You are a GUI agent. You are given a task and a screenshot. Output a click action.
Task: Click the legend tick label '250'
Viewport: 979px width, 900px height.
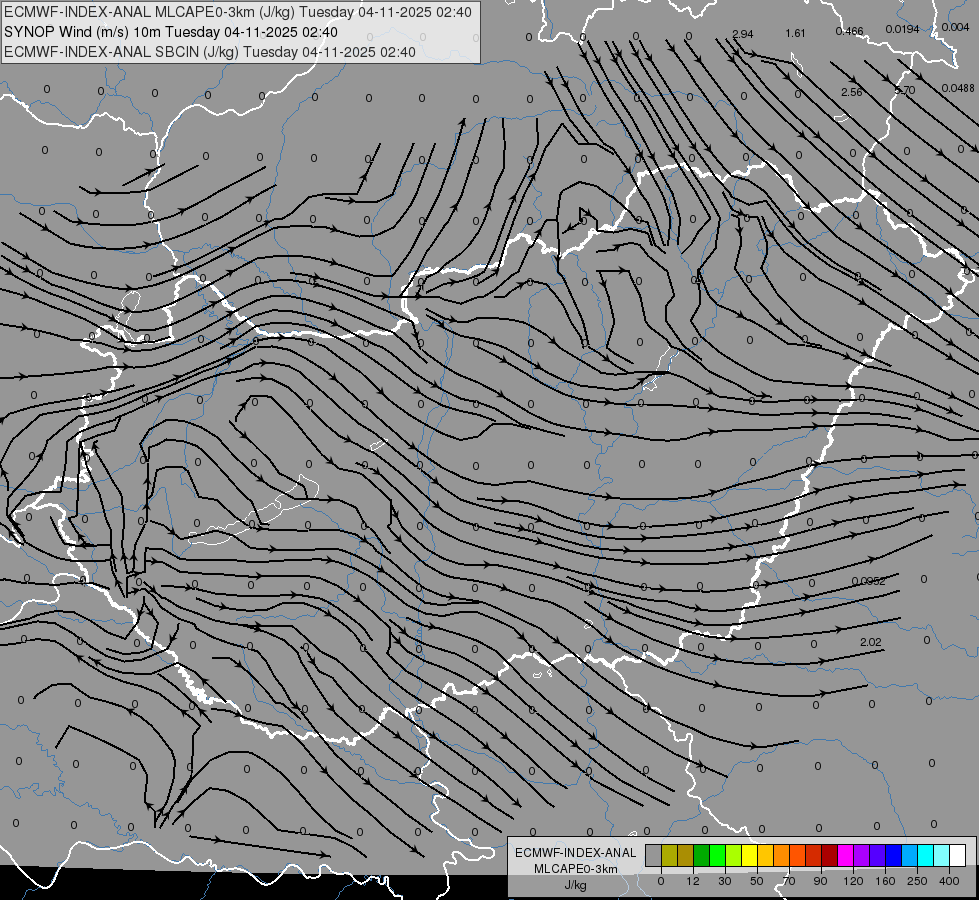pyautogui.click(x=917, y=881)
